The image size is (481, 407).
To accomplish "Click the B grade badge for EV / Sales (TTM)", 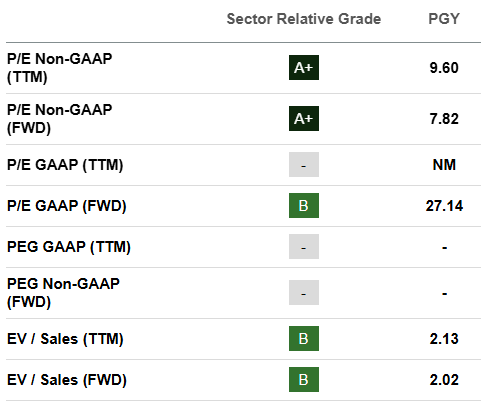I will 304,339.
